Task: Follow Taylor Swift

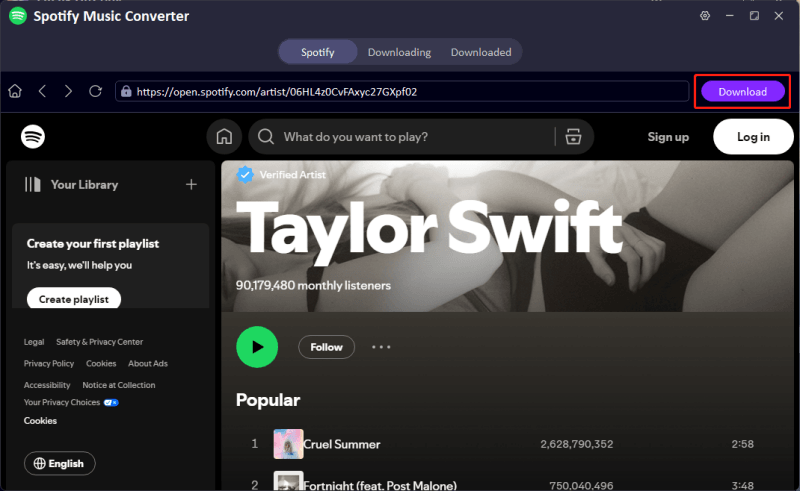Action: [x=327, y=347]
